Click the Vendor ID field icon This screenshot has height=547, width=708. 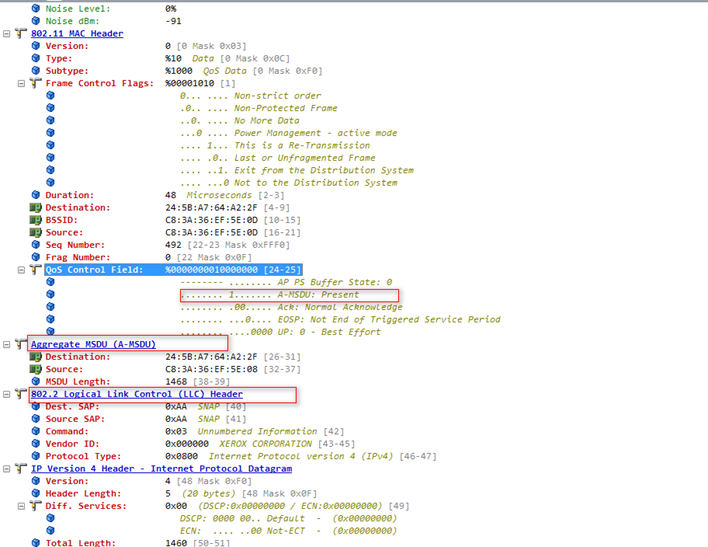tap(36, 444)
